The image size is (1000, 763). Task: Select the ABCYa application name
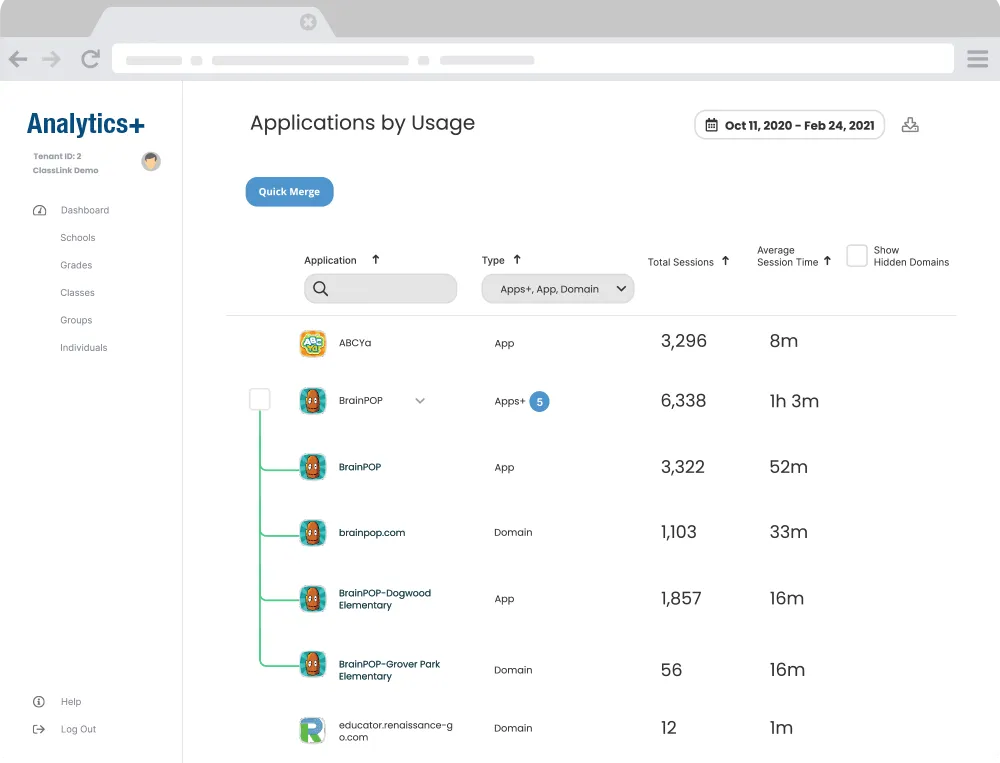[x=355, y=343]
